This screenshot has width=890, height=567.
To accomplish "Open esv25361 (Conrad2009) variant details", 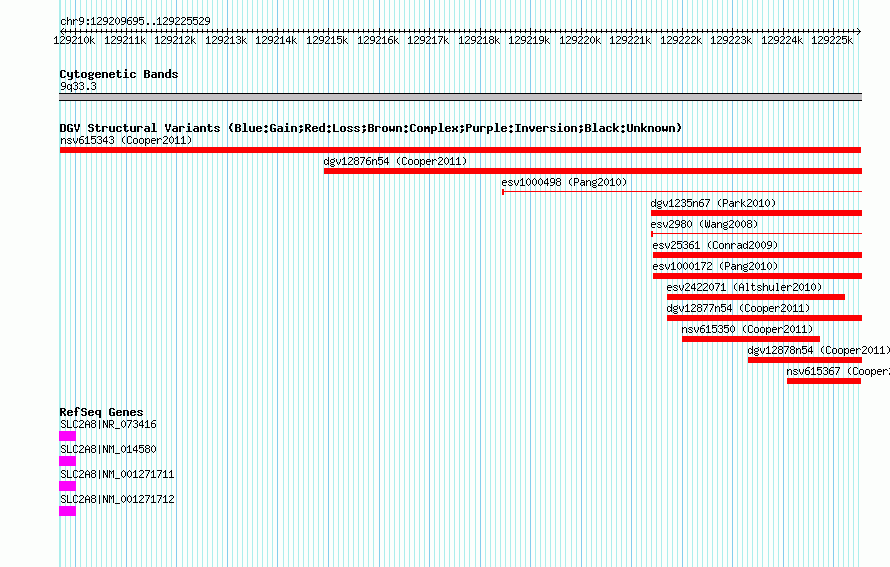I will point(715,245).
